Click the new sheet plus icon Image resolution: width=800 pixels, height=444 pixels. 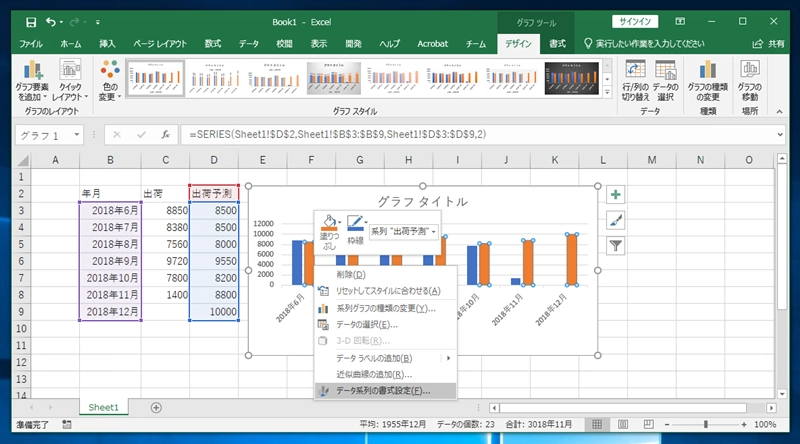pyautogui.click(x=156, y=407)
